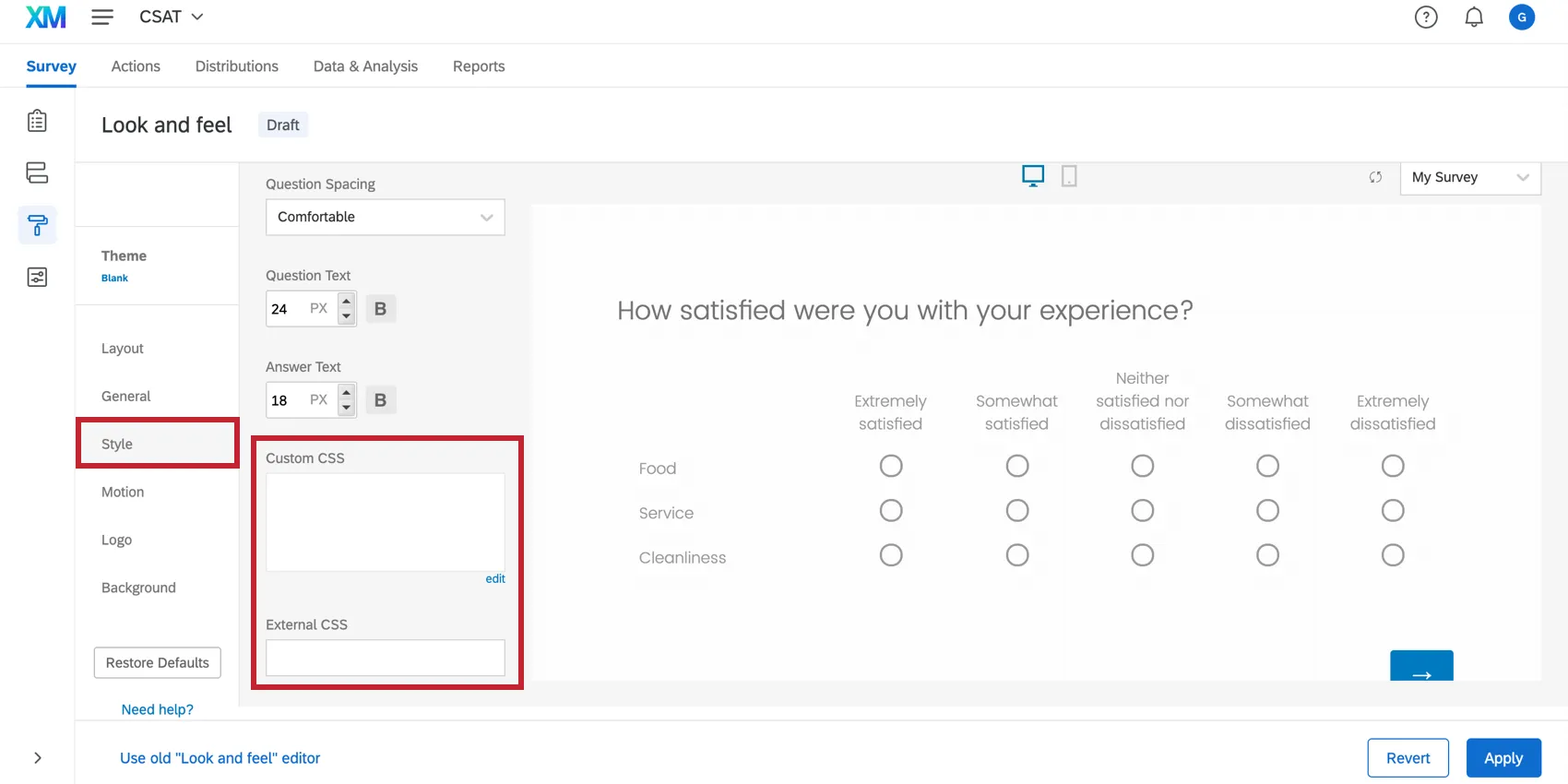Select Extremely dissatisfied for Cleanliness
Screen dimensions: 1568x784
pos(1393,555)
